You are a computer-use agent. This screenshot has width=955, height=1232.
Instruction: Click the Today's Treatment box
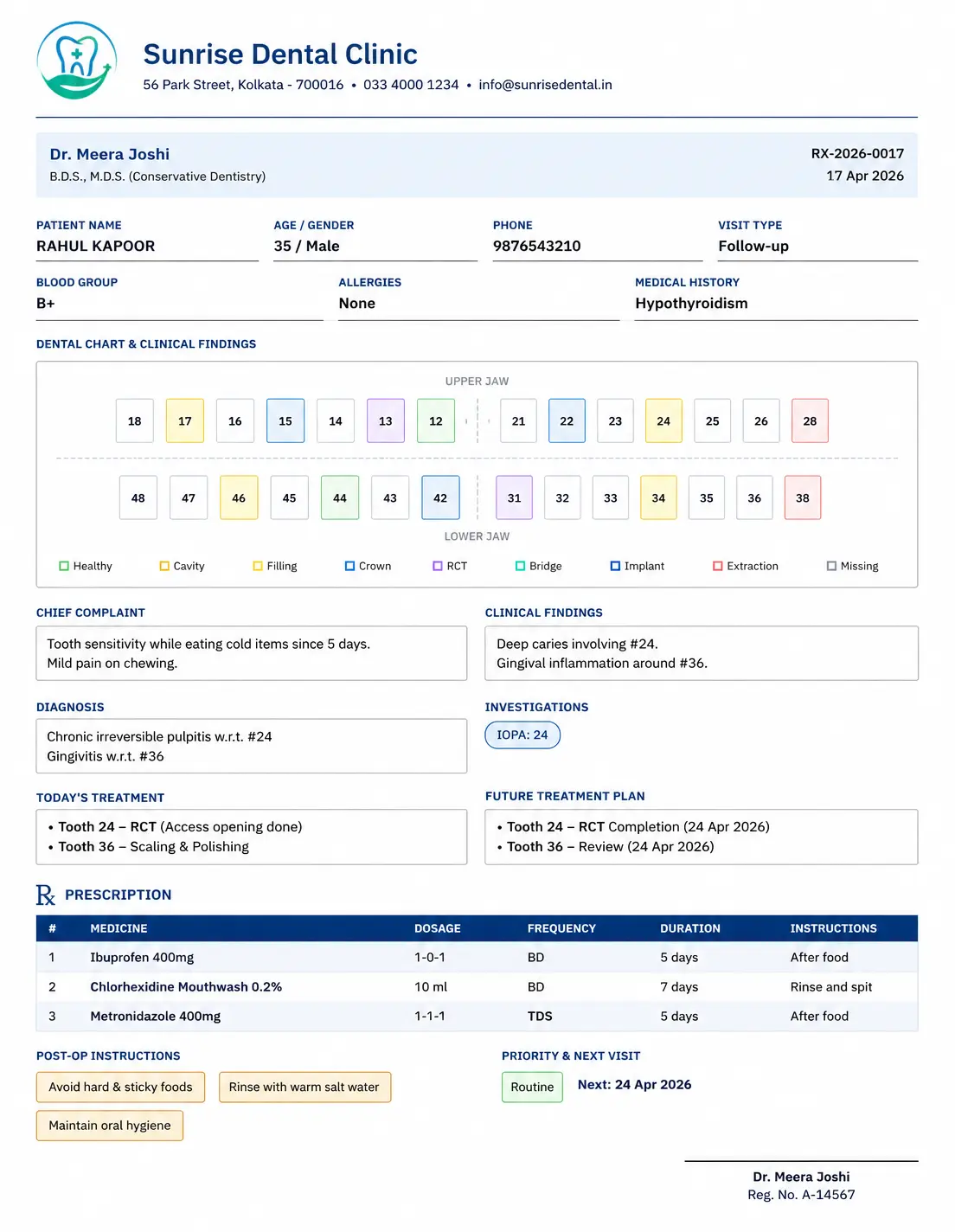coord(252,837)
